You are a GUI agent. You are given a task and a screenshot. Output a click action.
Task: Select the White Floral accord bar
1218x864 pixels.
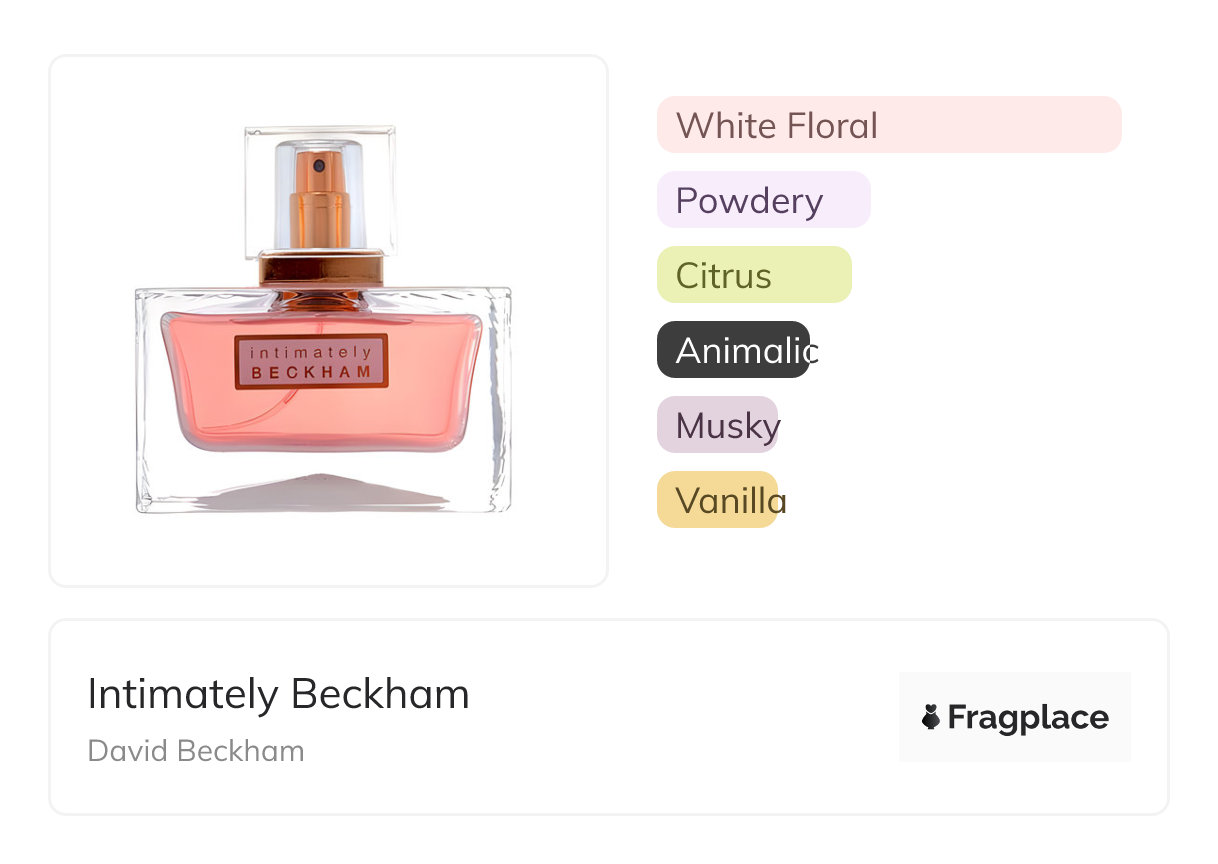point(889,125)
